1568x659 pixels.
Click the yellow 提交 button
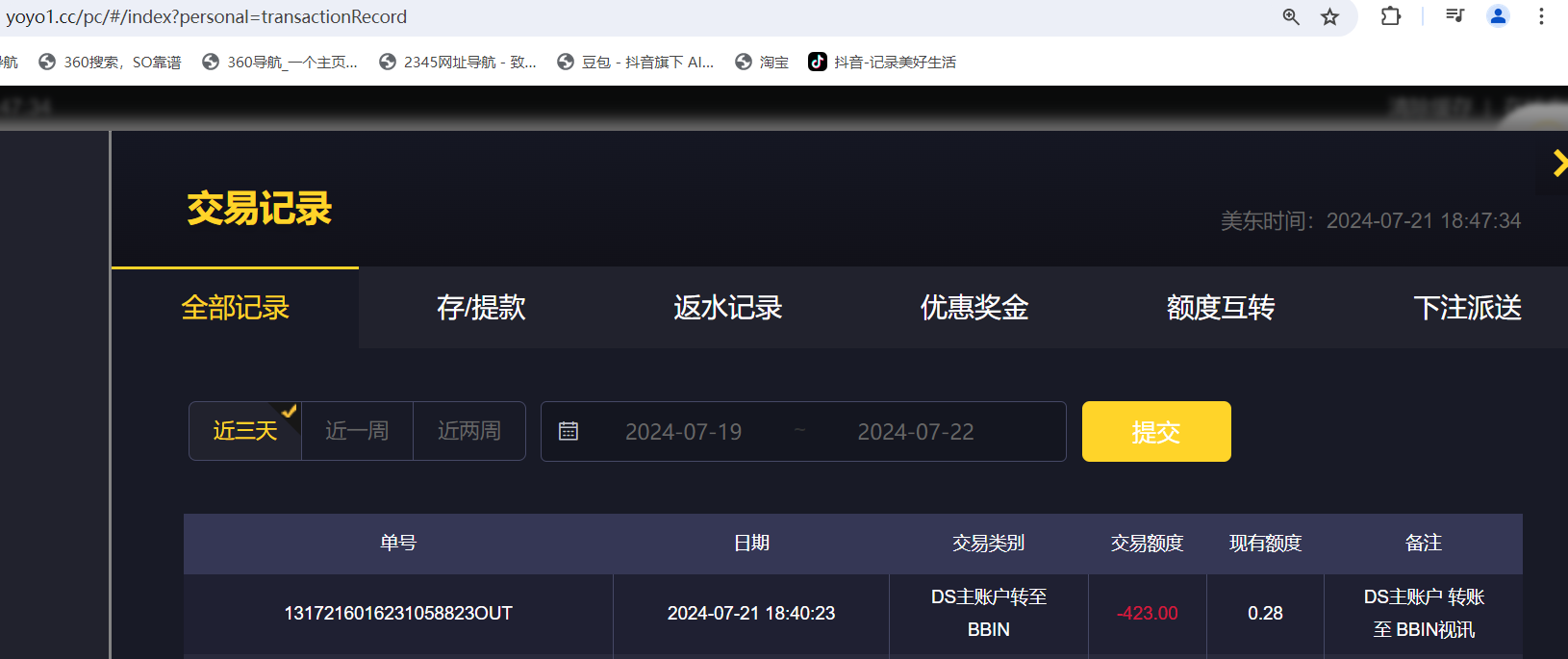(x=1156, y=431)
